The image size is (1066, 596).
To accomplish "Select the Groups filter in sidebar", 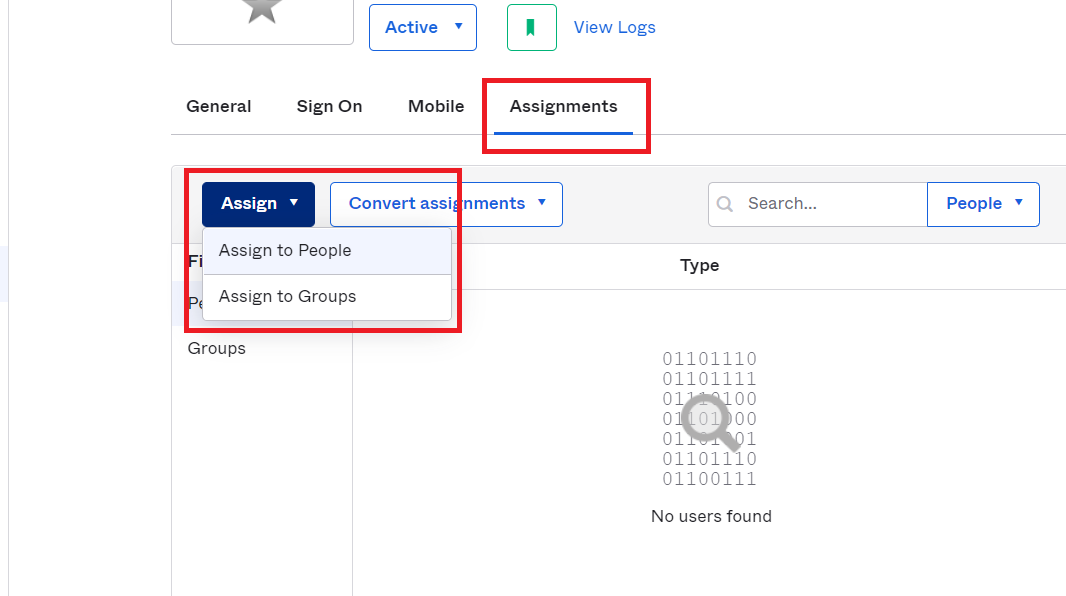I will 217,349.
